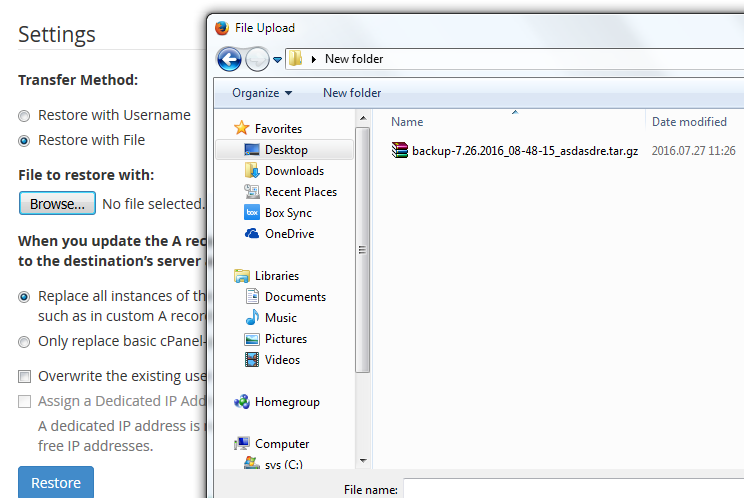
Task: Open Downloads from the sidebar
Action: tap(294, 171)
